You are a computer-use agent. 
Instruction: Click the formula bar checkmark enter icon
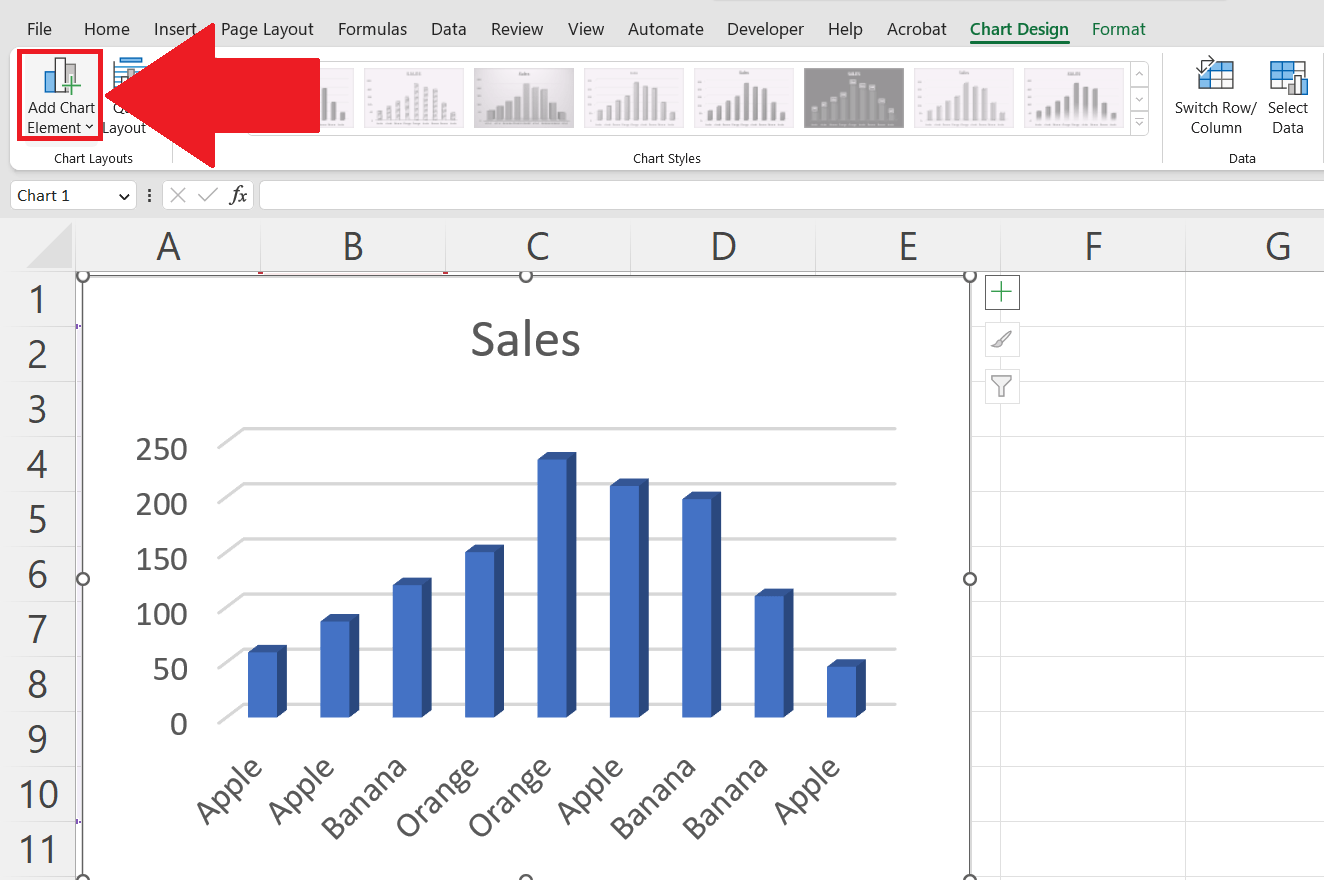[x=208, y=195]
